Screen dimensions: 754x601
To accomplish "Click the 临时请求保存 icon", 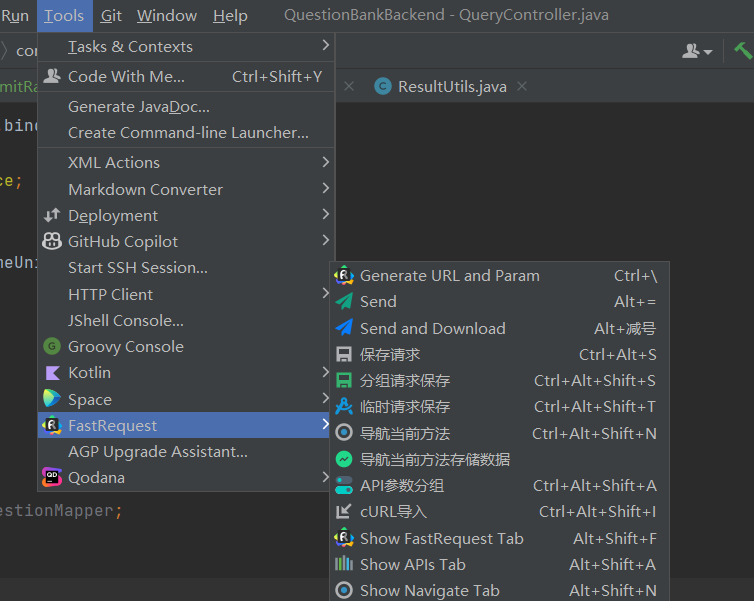I will tap(344, 406).
